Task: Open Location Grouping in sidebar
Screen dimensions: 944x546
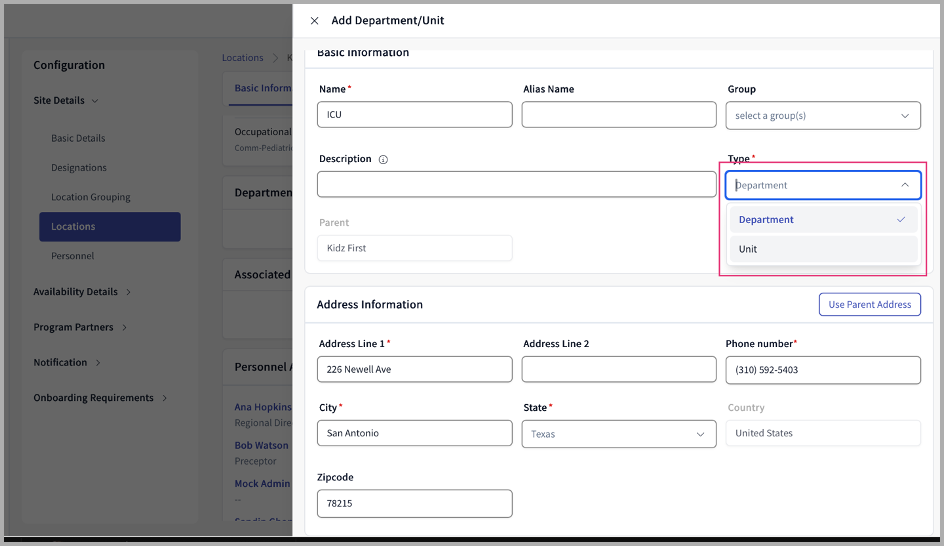Action: (x=91, y=197)
